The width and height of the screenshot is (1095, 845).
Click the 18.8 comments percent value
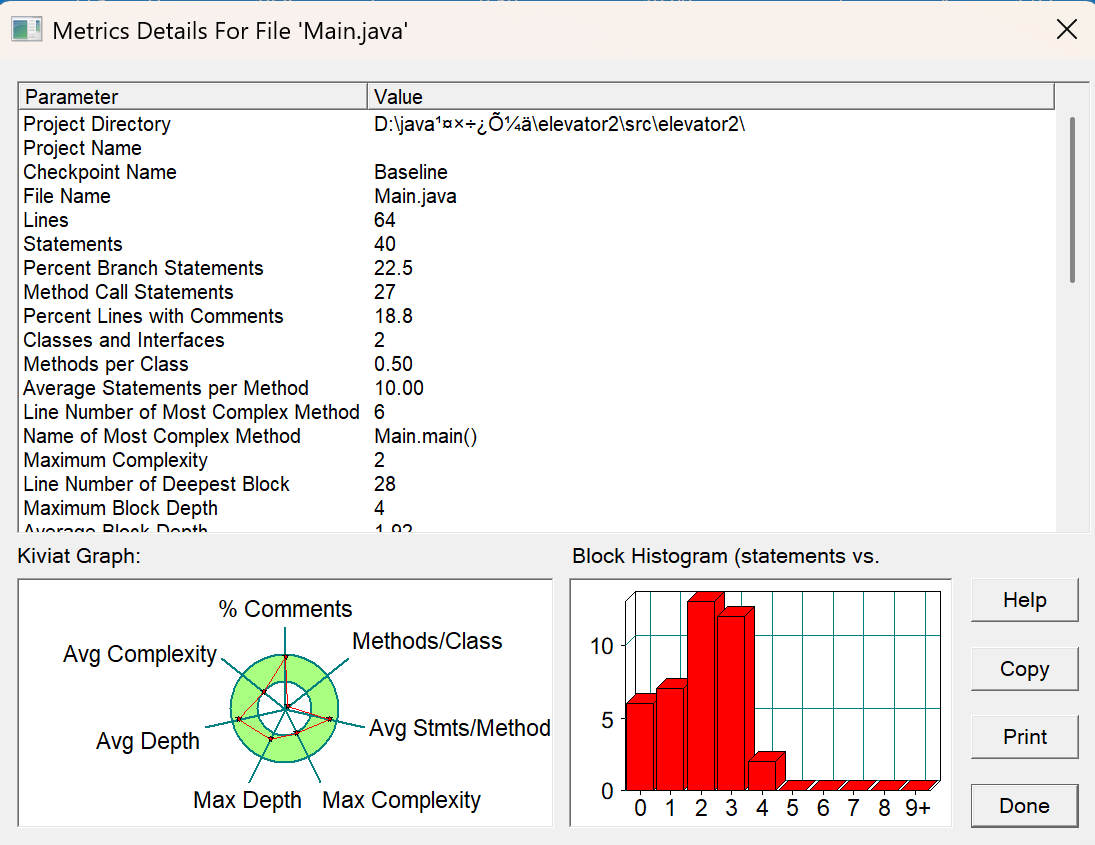click(x=393, y=316)
